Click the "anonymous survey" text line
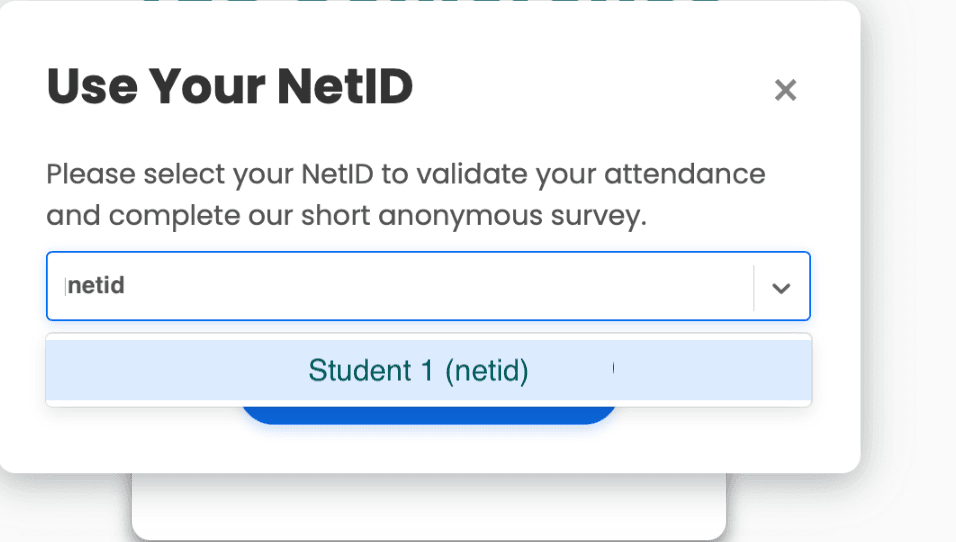 point(345,216)
